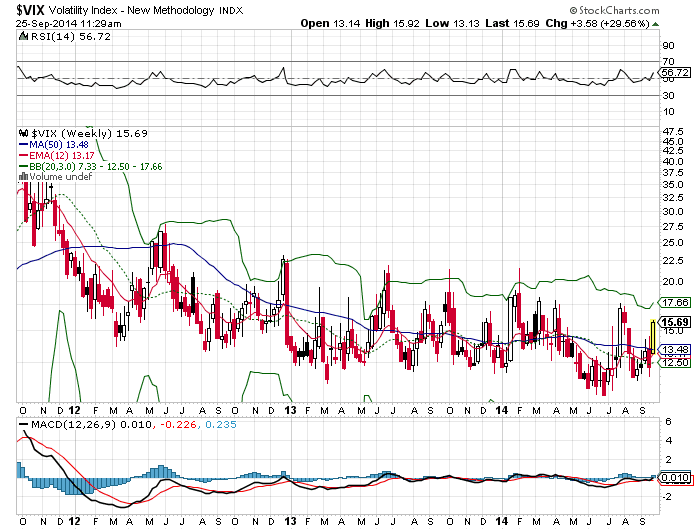Click the 70 level label on RSI axis
The image size is (700, 530).
tap(668, 62)
